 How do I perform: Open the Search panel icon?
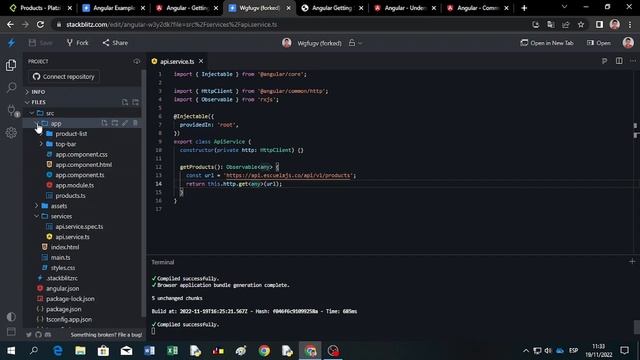(11, 87)
